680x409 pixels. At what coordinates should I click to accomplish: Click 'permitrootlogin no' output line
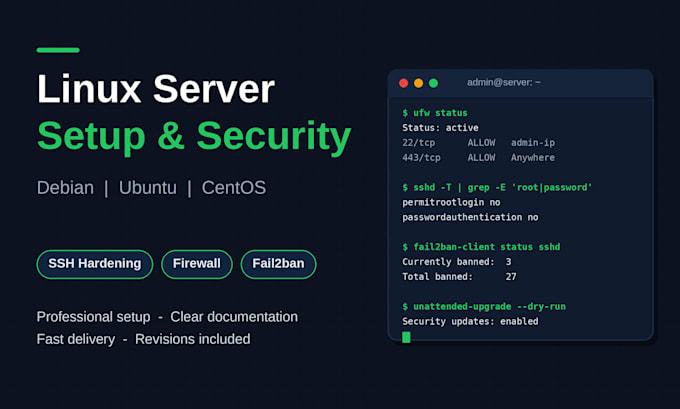tap(451, 202)
